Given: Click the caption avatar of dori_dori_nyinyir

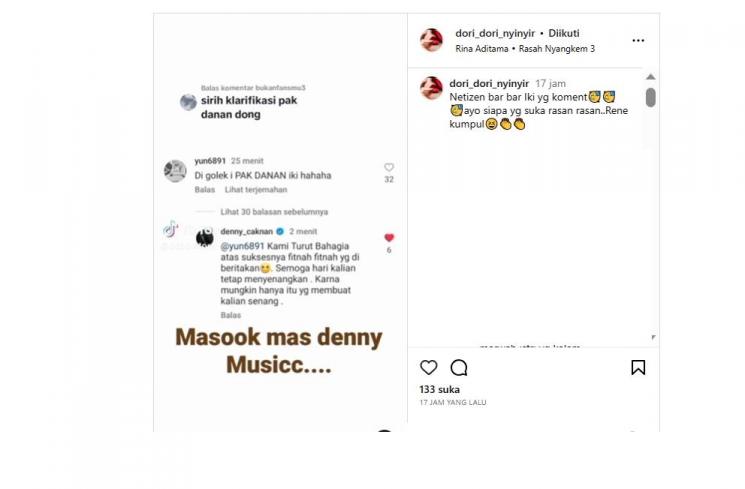Looking at the screenshot, I should click(431, 88).
